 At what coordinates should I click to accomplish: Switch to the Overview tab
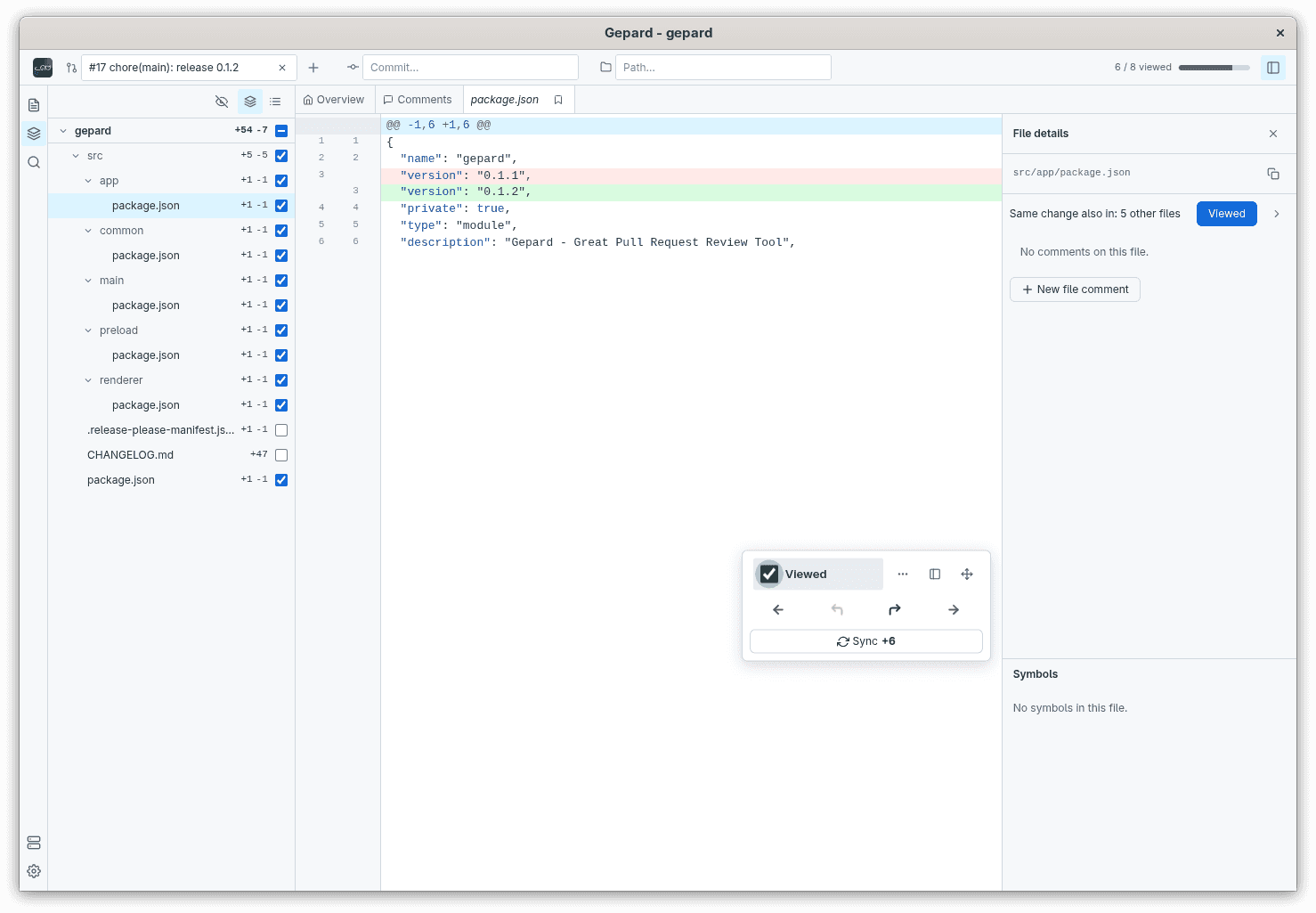click(x=334, y=100)
